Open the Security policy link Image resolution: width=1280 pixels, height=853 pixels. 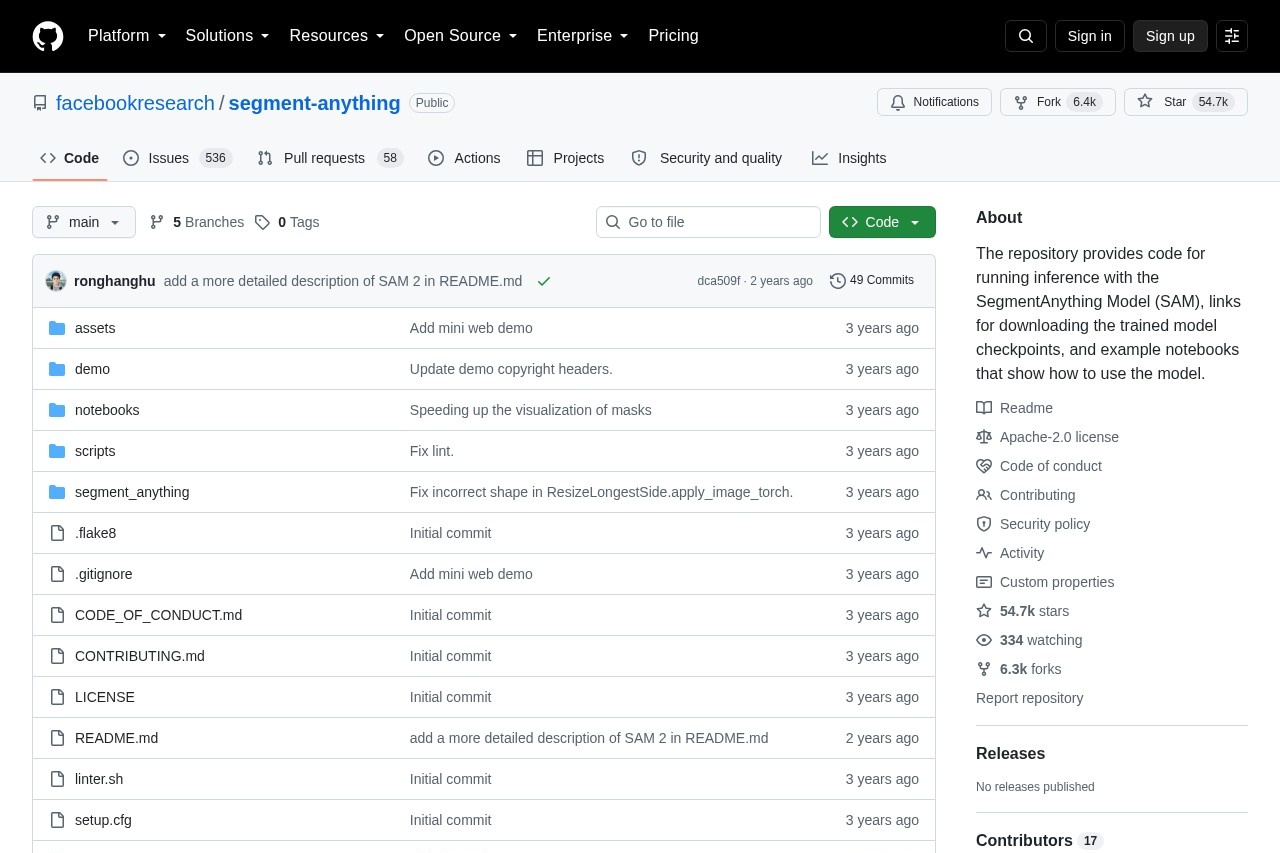pos(1033,524)
